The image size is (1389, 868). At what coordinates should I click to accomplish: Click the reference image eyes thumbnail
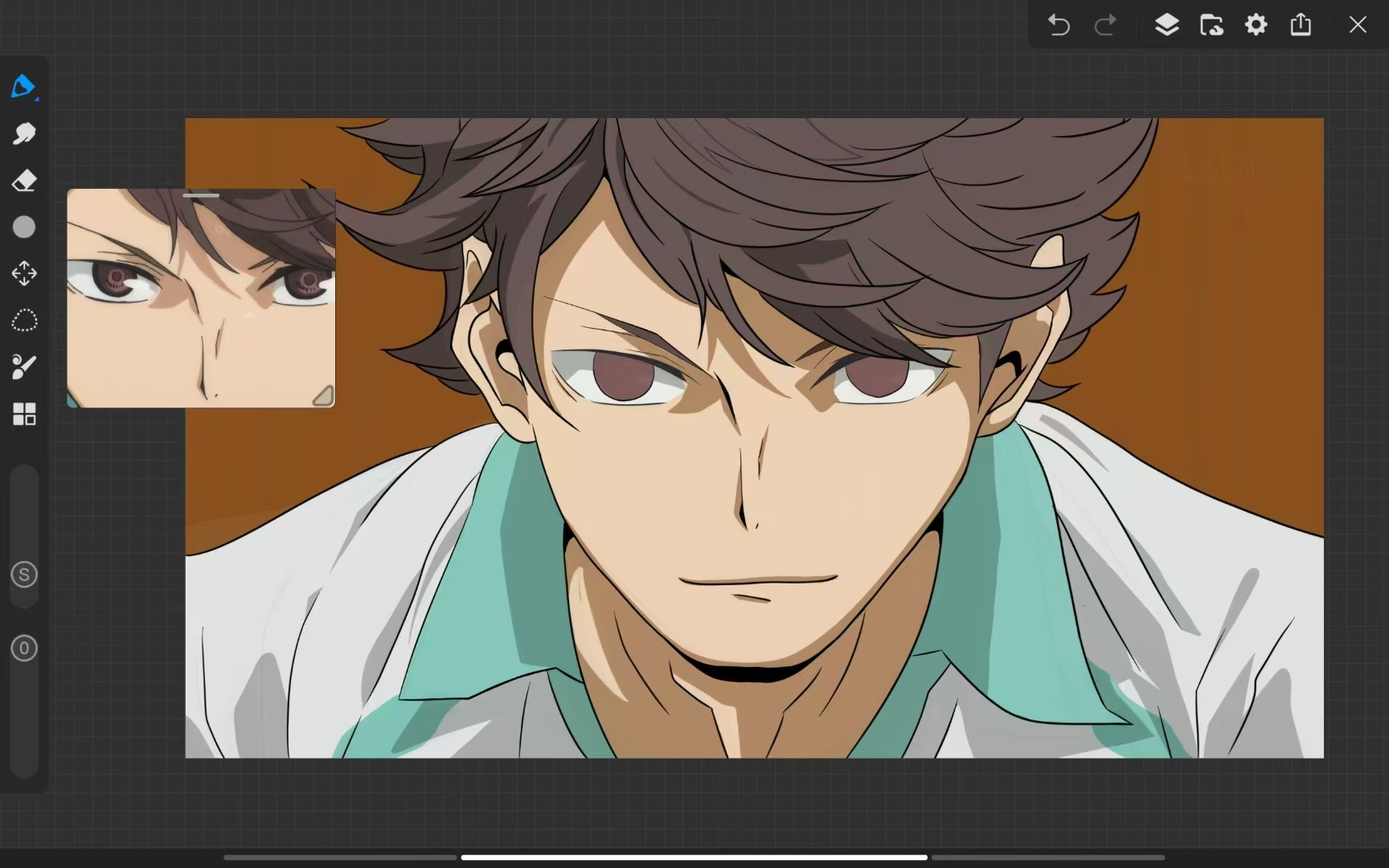pyautogui.click(x=201, y=301)
